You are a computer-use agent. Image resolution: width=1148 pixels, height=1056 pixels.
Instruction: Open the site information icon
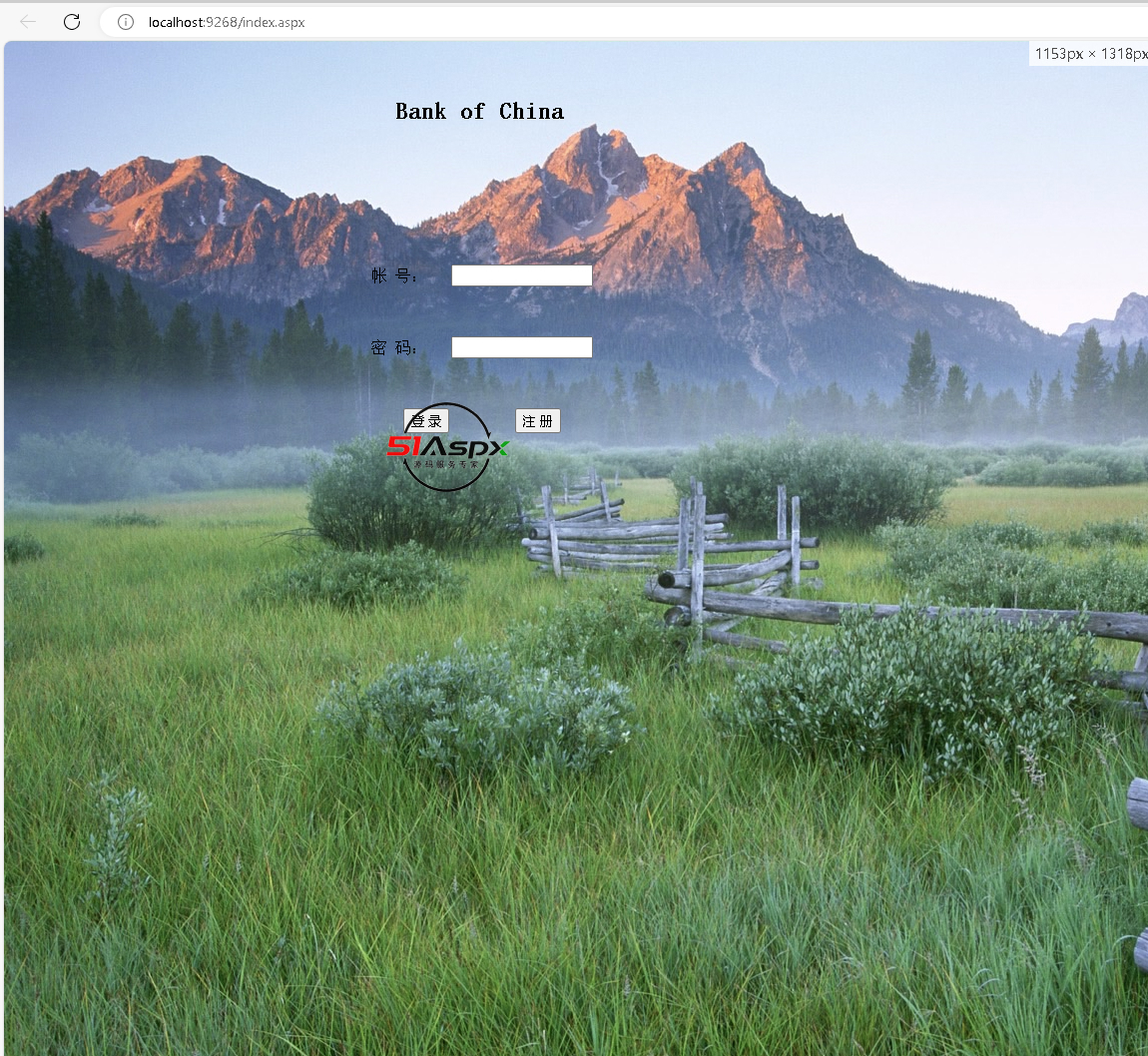[126, 22]
